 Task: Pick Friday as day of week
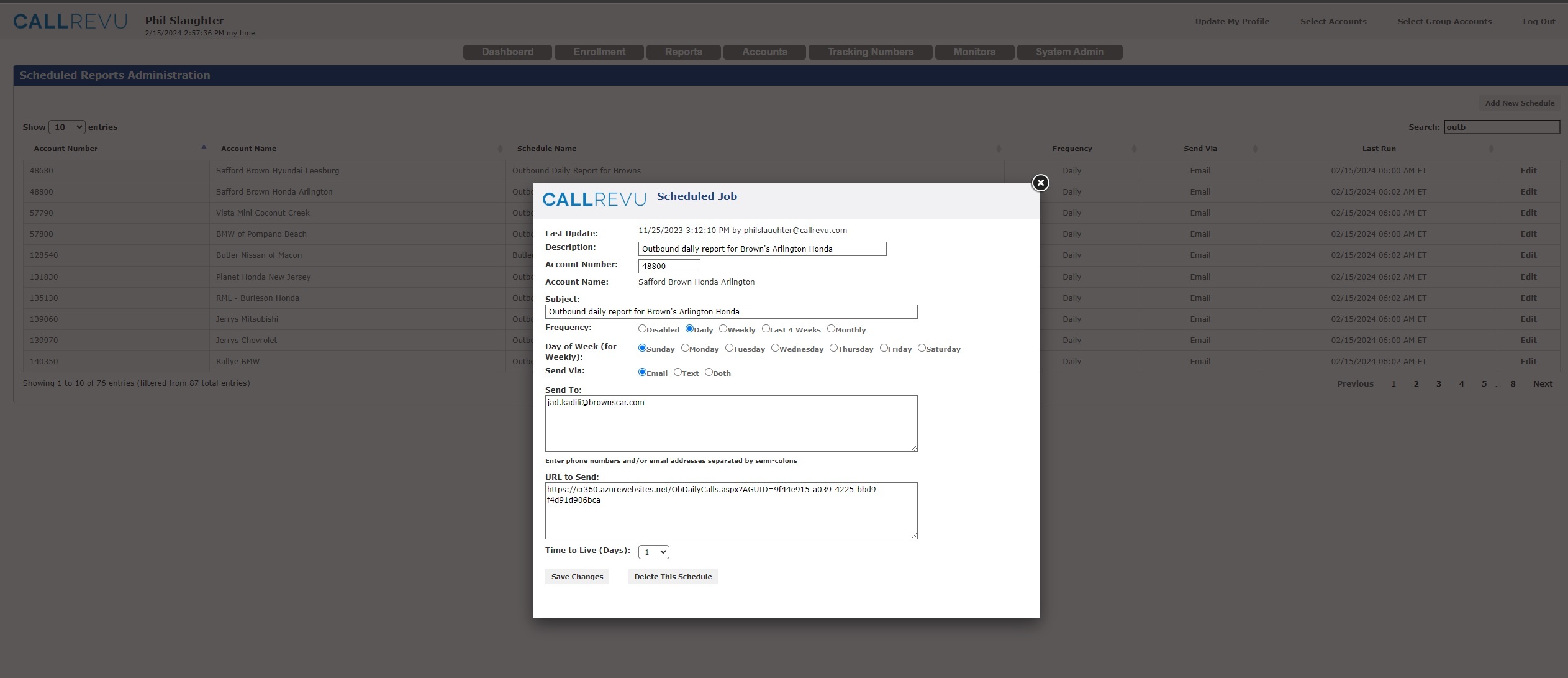point(884,348)
